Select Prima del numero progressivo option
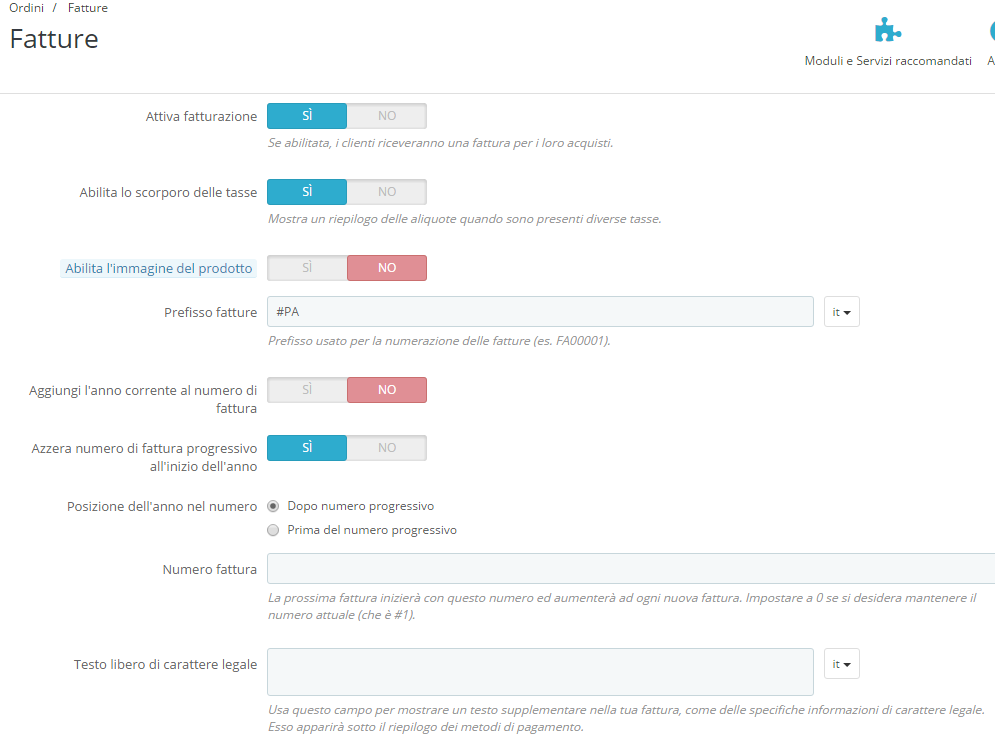This screenshot has width=995, height=743. (x=273, y=529)
